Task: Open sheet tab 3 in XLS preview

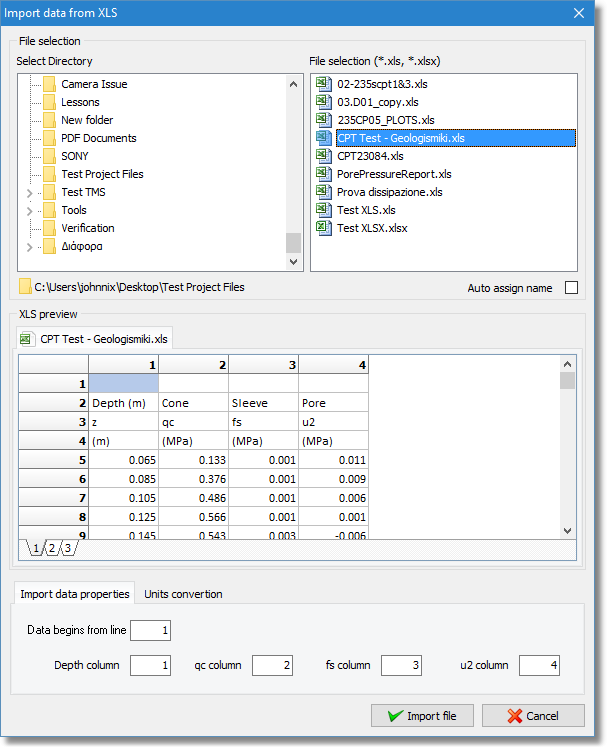Action: 67,549
